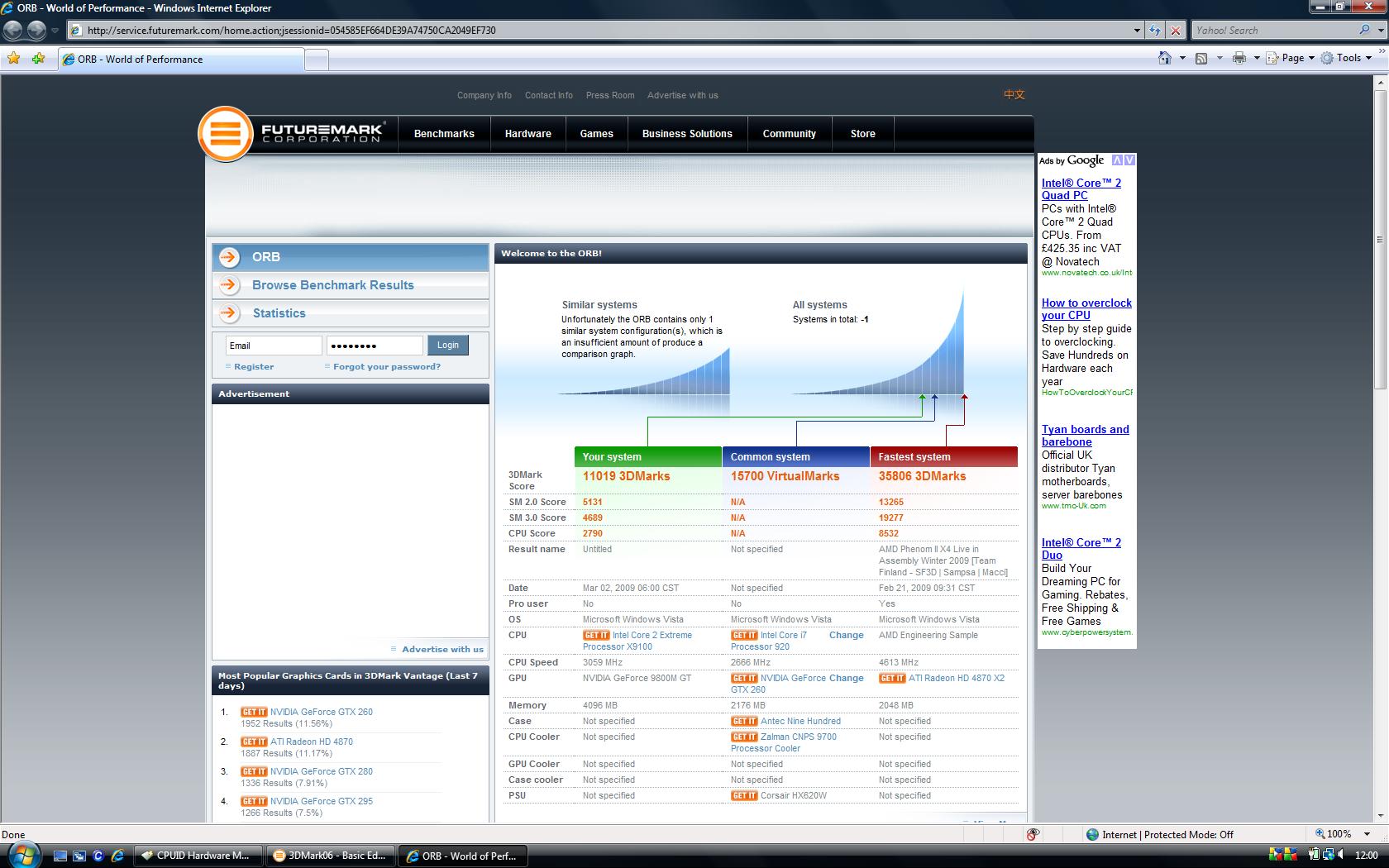
Task: Click Forgot your password link
Action: (386, 366)
